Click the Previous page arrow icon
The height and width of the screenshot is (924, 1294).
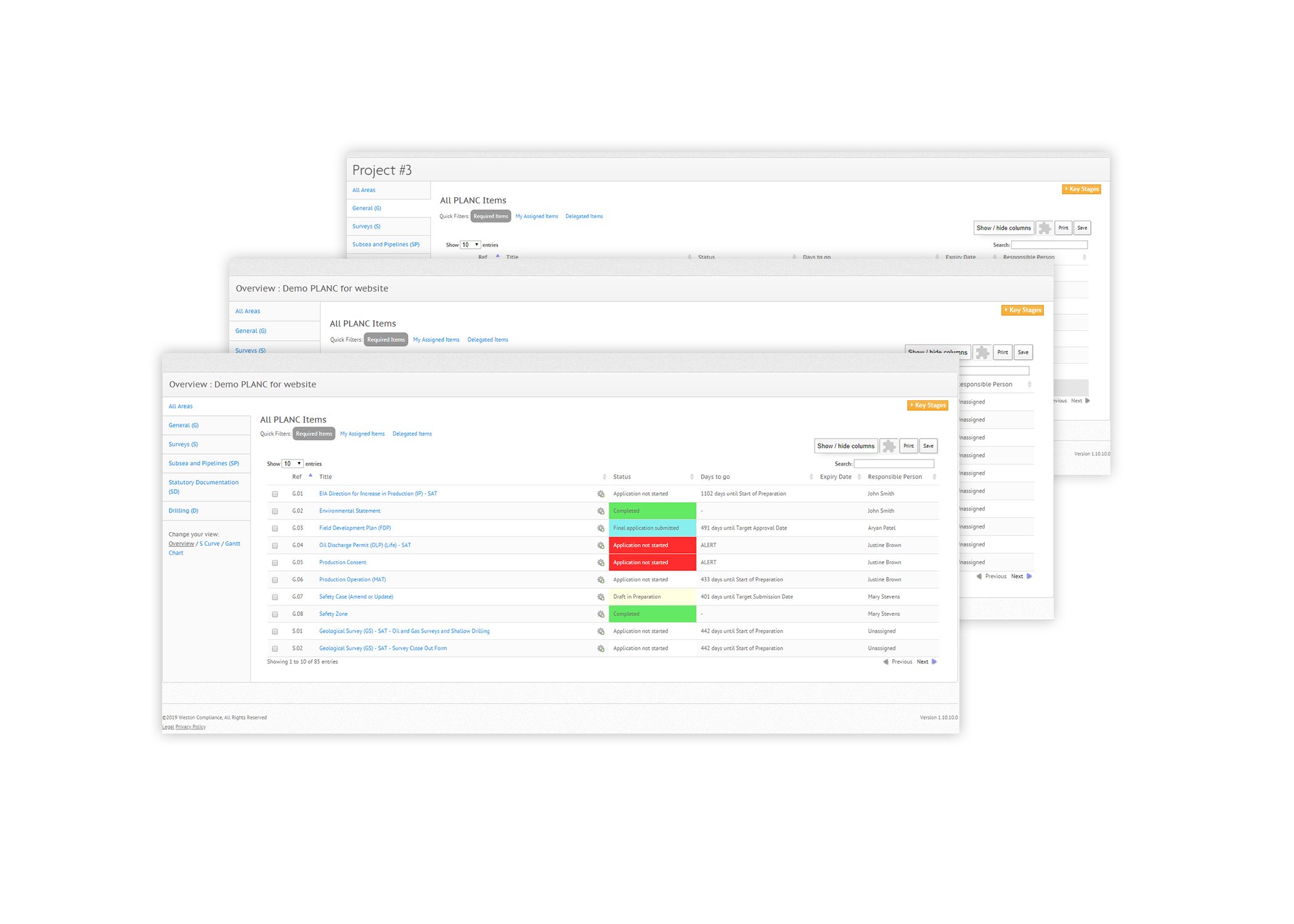pyautogui.click(x=886, y=662)
